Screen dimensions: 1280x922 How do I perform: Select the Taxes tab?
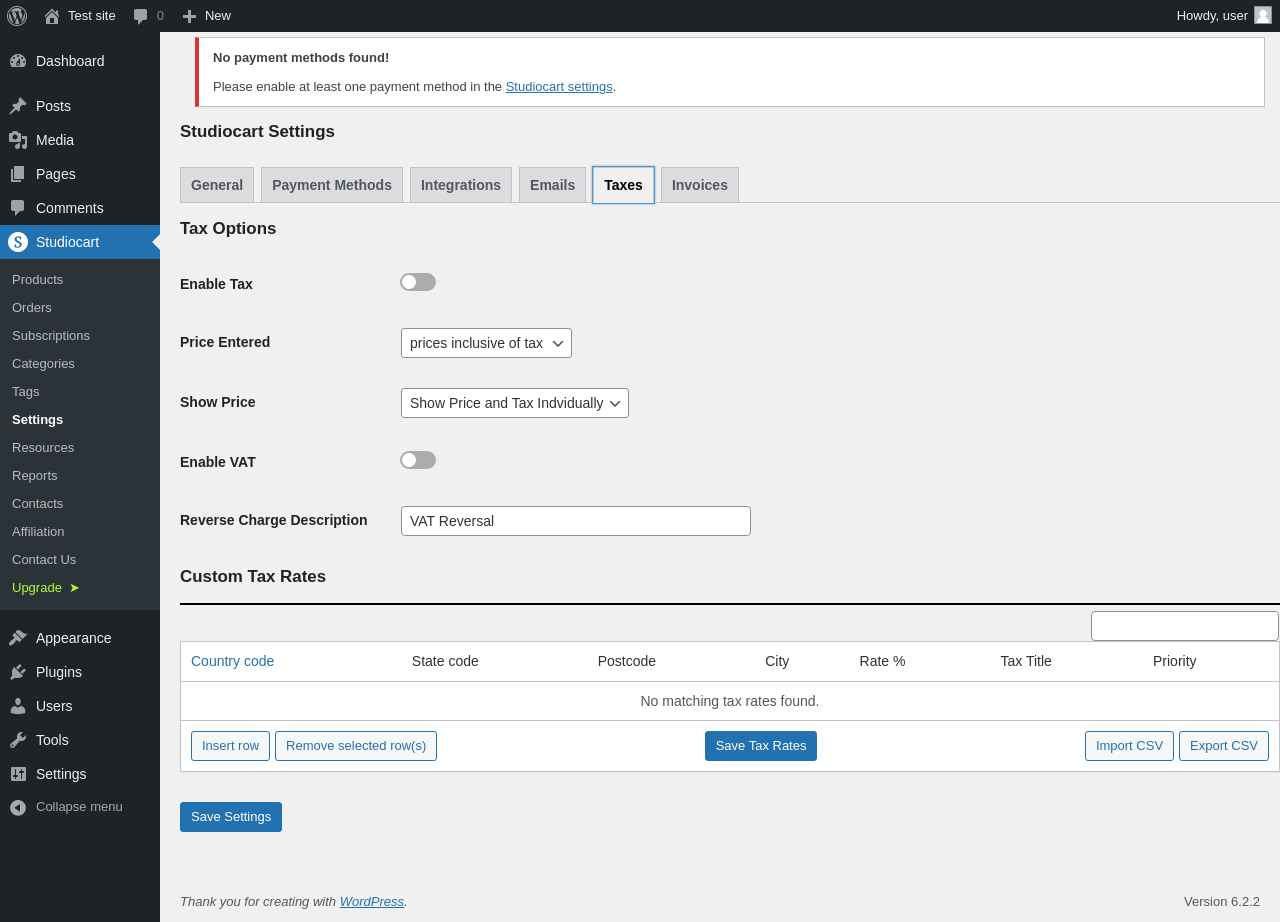pos(623,185)
